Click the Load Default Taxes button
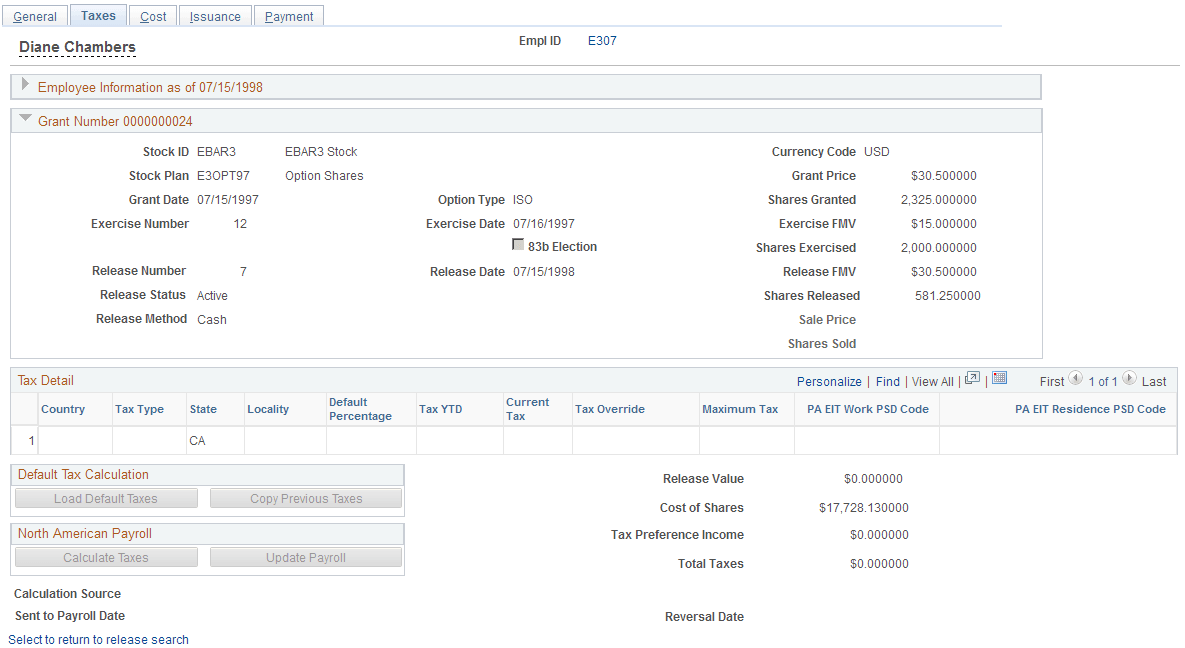This screenshot has height=648, width=1185. [105, 498]
